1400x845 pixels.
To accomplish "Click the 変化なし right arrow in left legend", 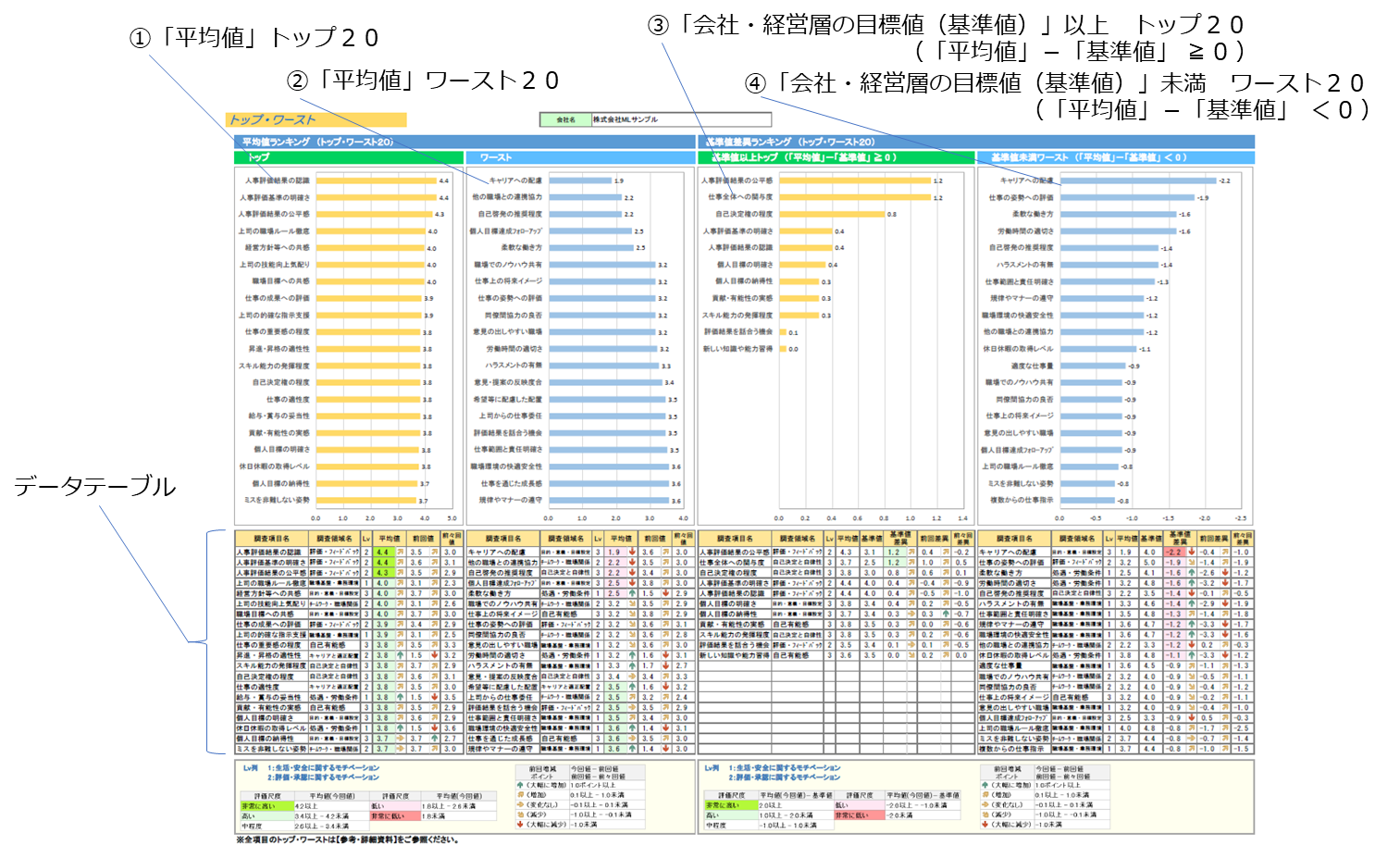I will pyautogui.click(x=520, y=804).
